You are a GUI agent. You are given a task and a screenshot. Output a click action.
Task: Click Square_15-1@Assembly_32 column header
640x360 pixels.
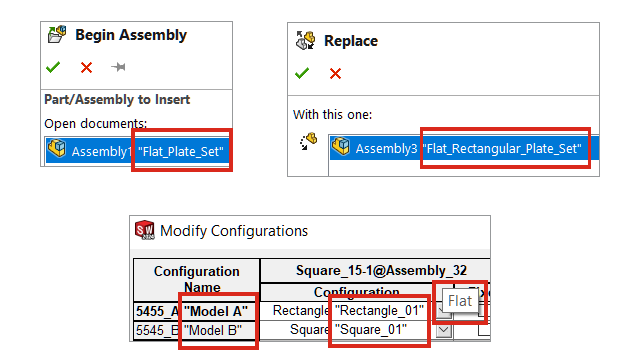pyautogui.click(x=376, y=270)
